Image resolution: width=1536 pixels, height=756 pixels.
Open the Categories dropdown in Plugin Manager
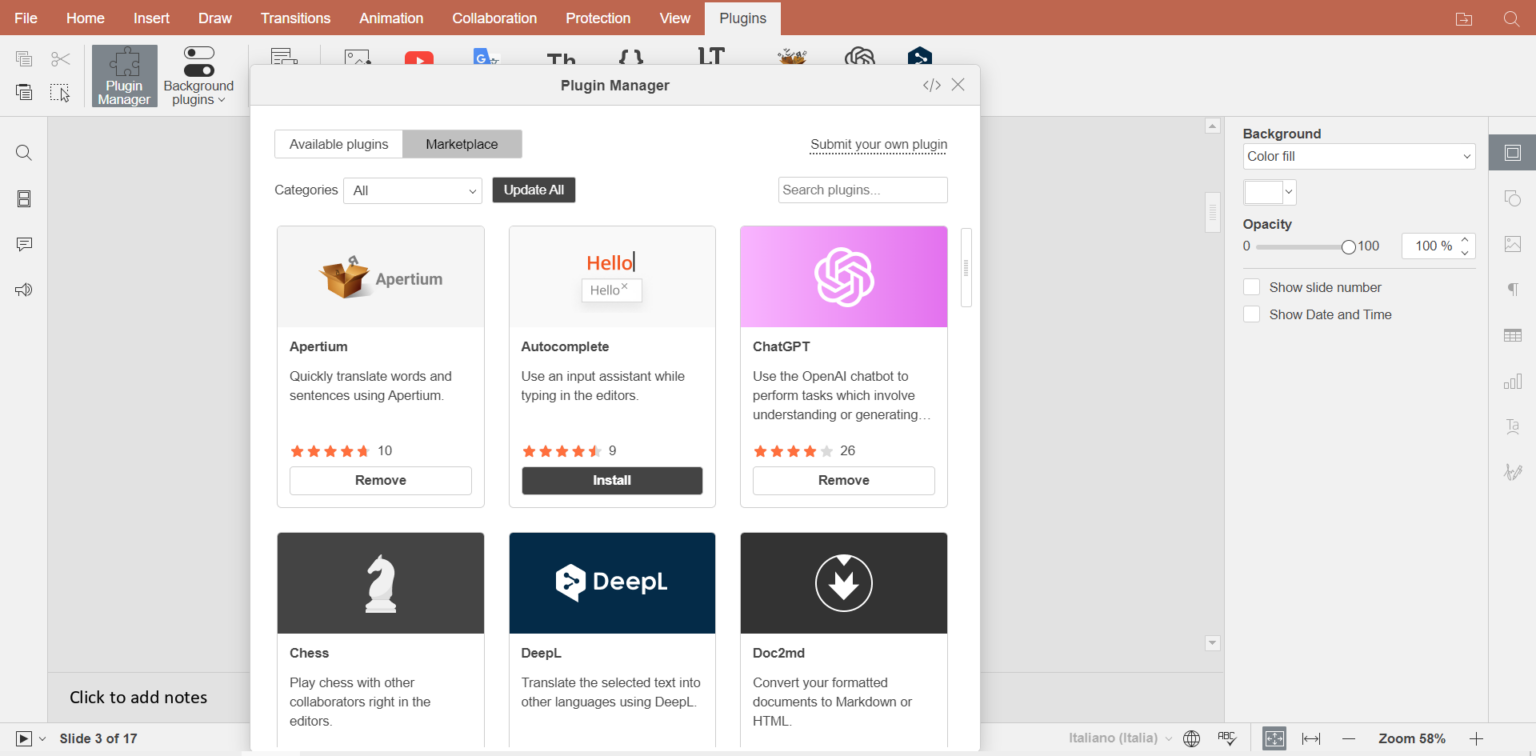[412, 190]
